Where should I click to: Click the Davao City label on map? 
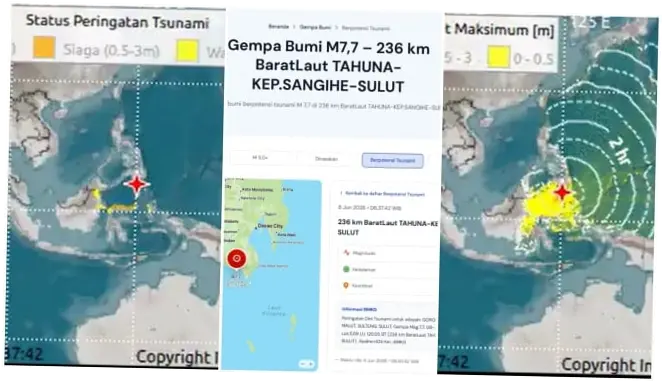coord(270,226)
